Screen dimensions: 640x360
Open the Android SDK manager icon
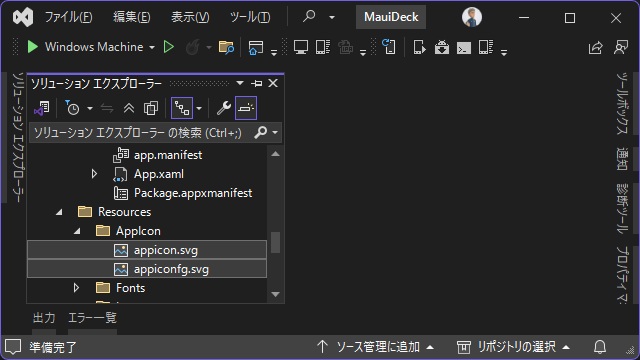[x=442, y=47]
